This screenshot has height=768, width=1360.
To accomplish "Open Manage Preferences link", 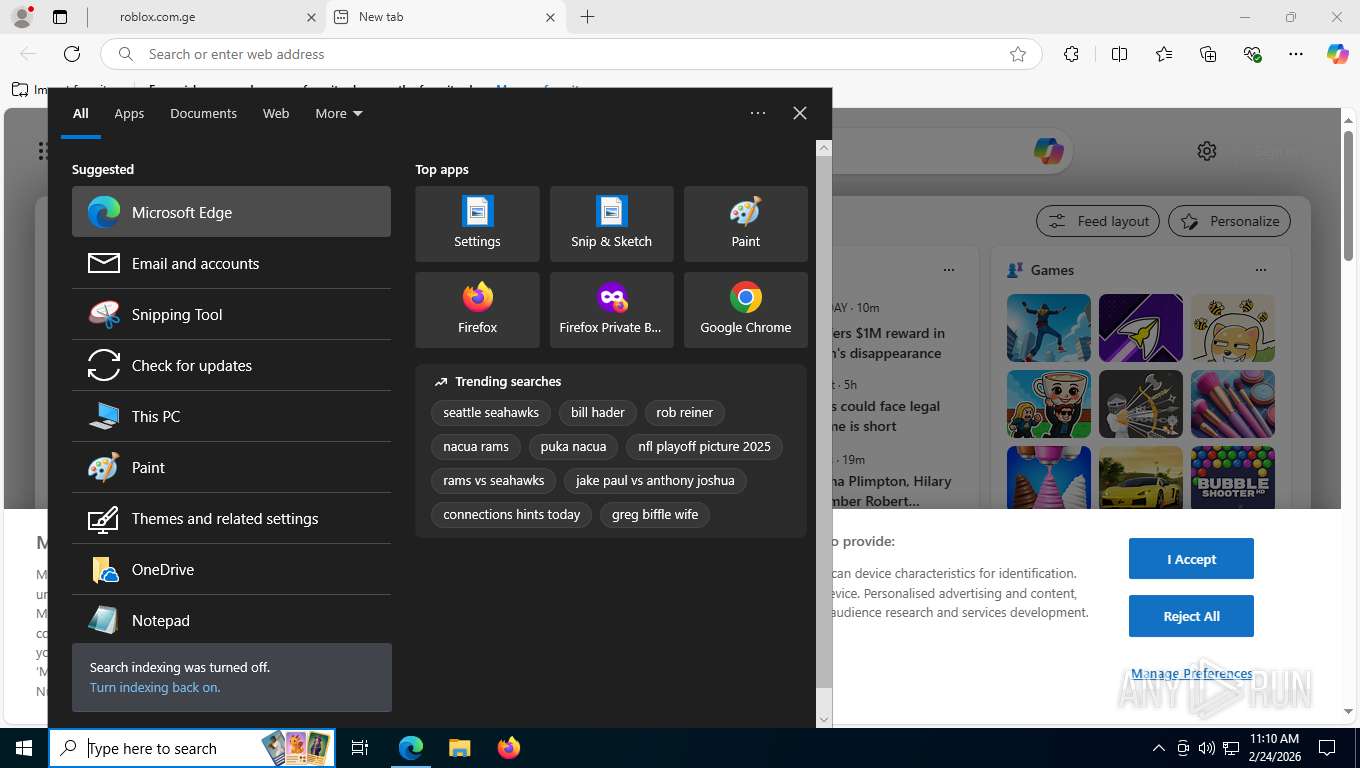I will click(1191, 674).
